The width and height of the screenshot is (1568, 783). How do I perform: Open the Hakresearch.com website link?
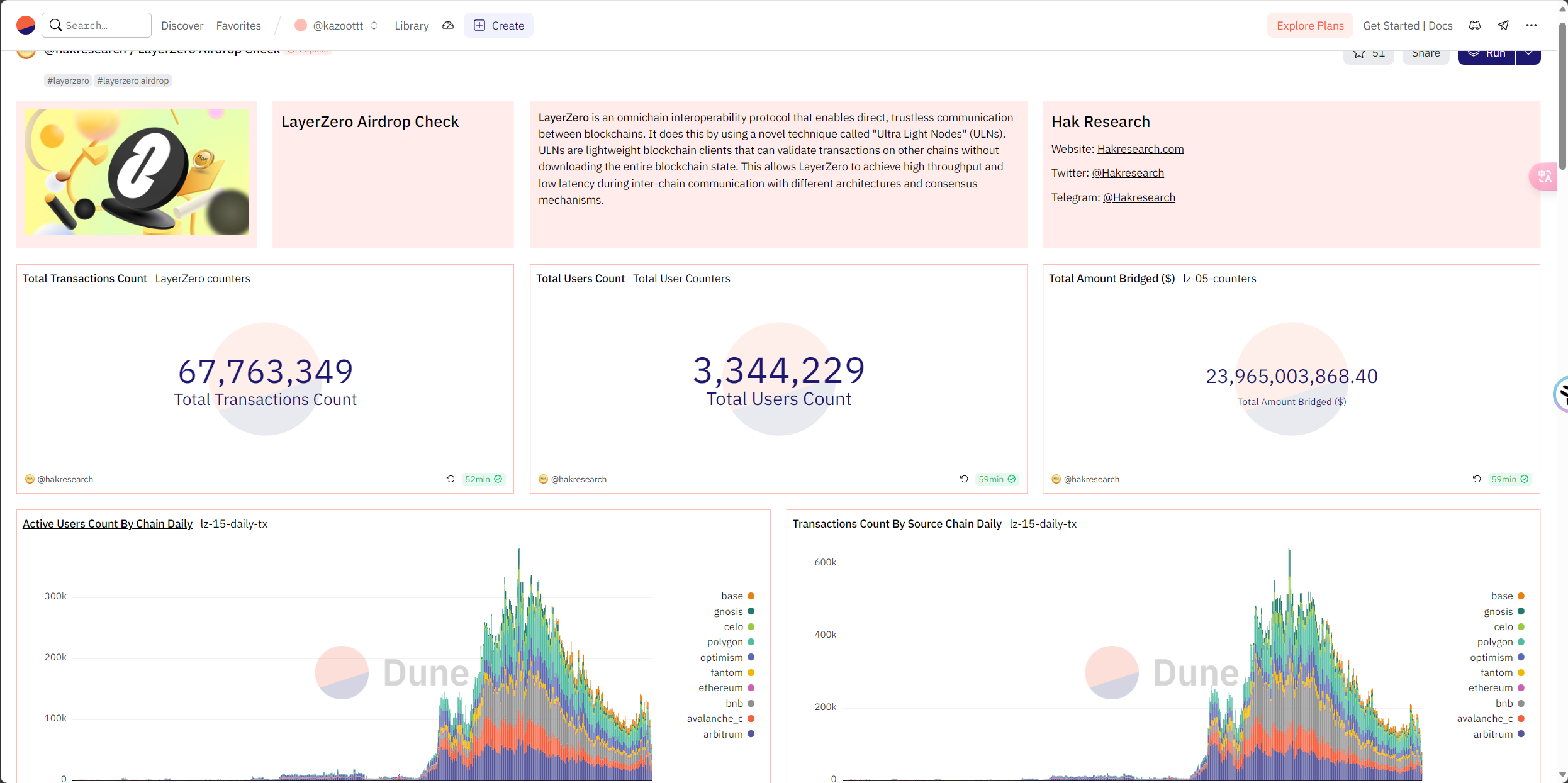point(1140,149)
